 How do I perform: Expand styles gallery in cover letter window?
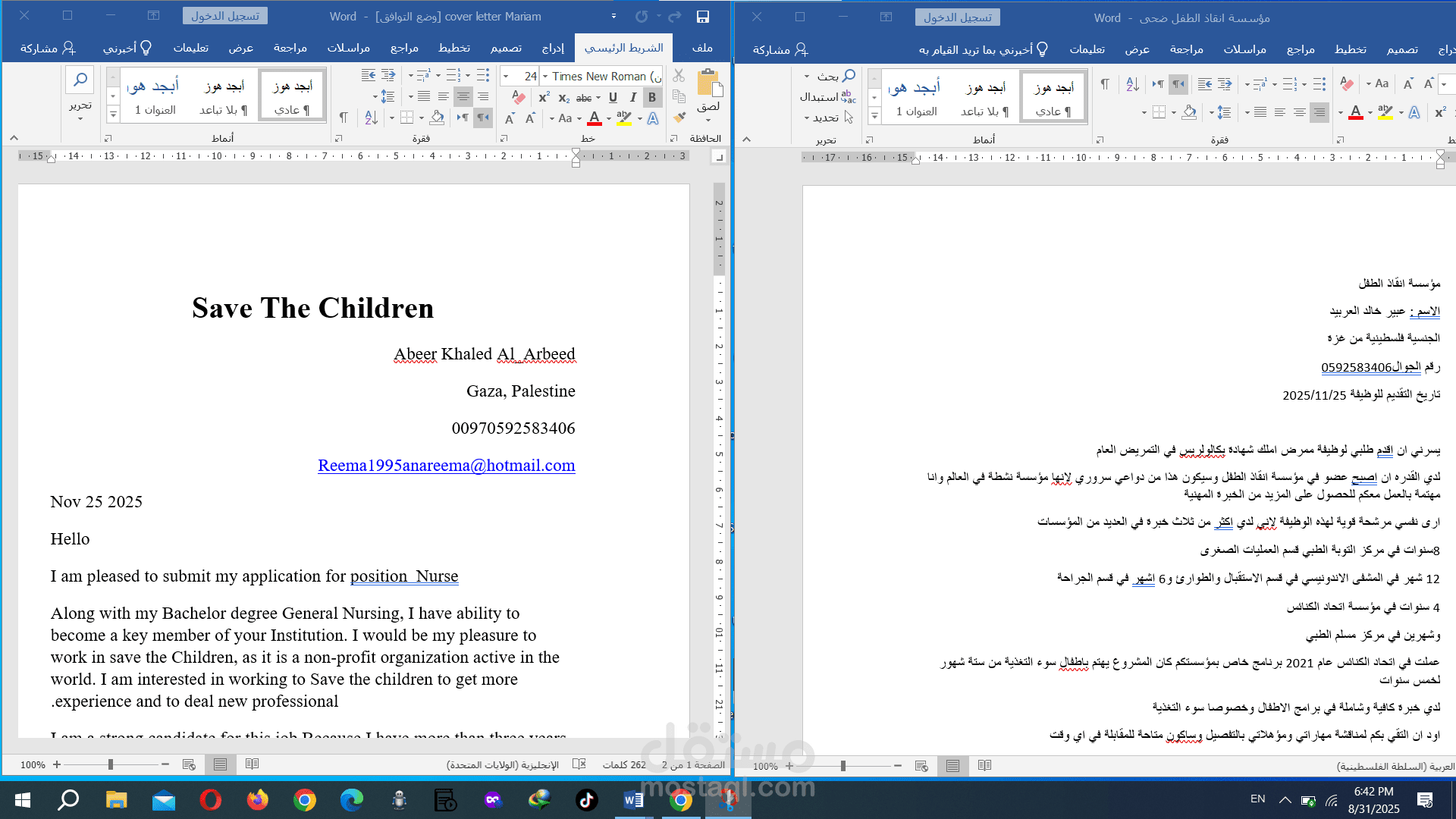pyautogui.click(x=113, y=115)
